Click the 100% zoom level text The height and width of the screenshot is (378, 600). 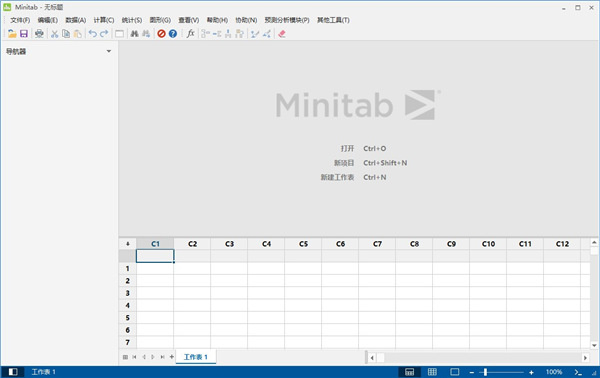pos(554,372)
